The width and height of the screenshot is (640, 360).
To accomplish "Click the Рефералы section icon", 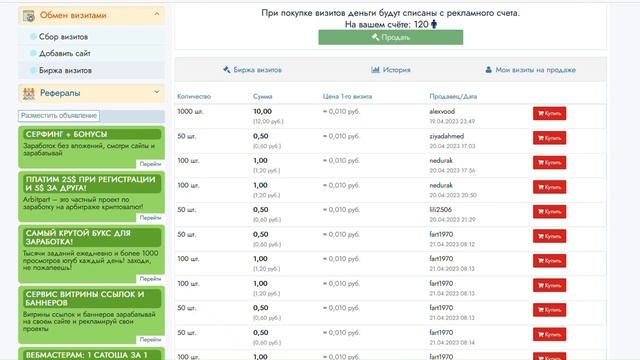I will pos(29,93).
